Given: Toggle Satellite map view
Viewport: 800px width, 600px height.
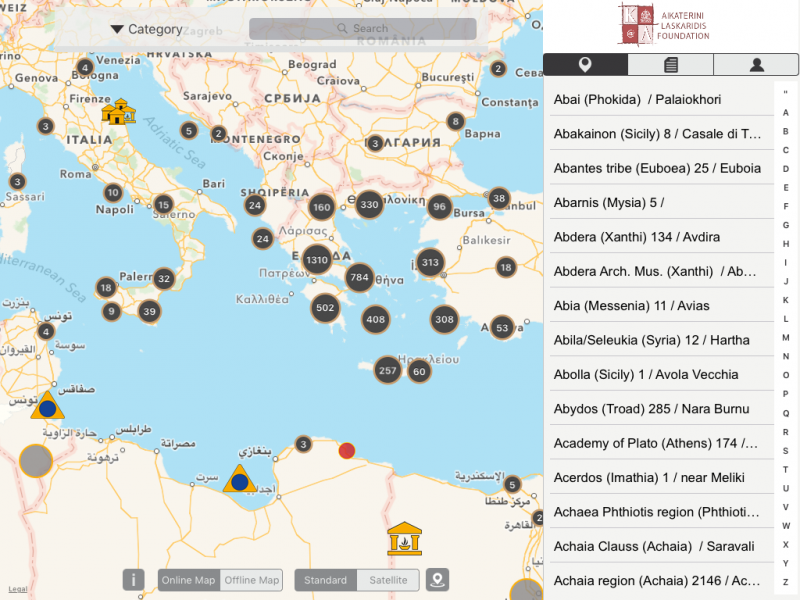Looking at the screenshot, I should [x=388, y=580].
